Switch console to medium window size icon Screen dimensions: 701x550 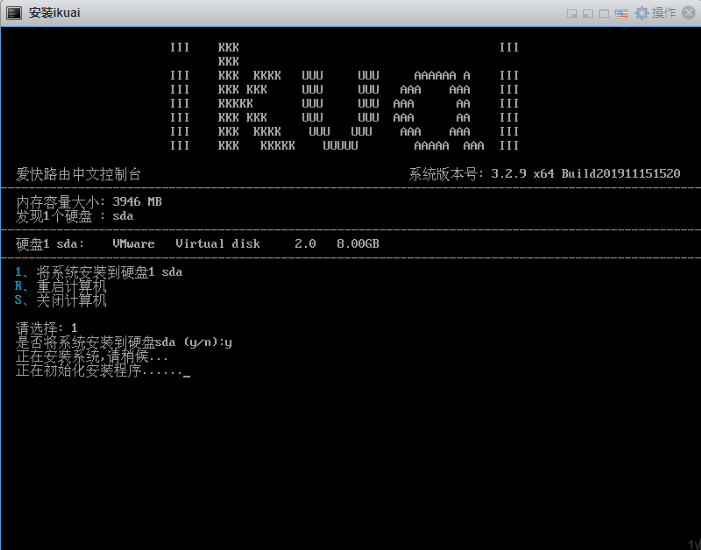click(587, 13)
